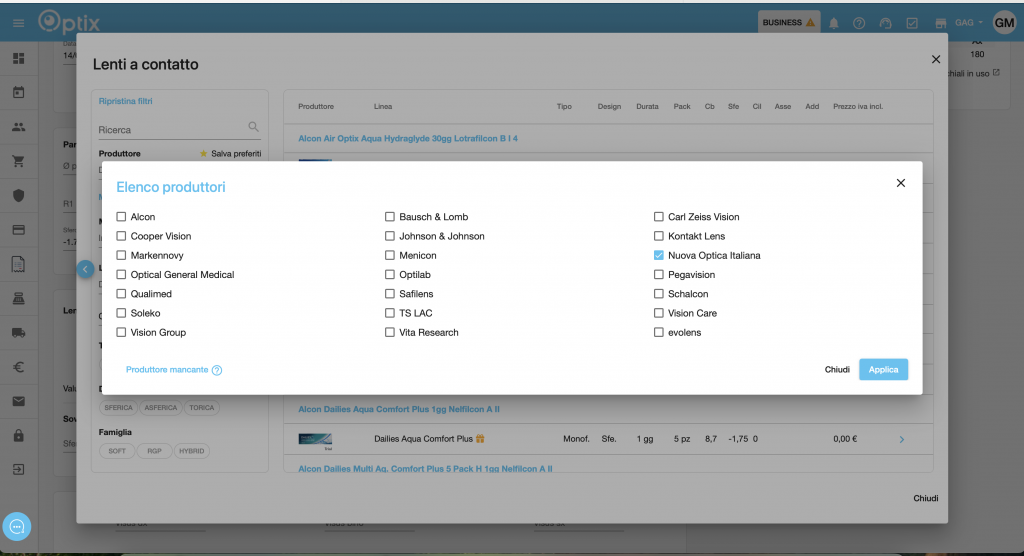The width and height of the screenshot is (1024, 556).
Task: Open the chat bubble widget
Action: 18,526
